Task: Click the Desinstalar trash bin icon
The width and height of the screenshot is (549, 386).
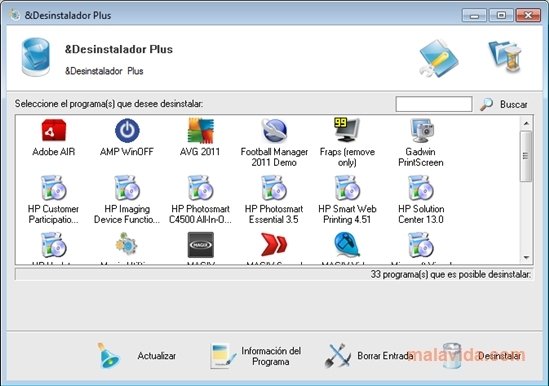Action: click(x=452, y=356)
